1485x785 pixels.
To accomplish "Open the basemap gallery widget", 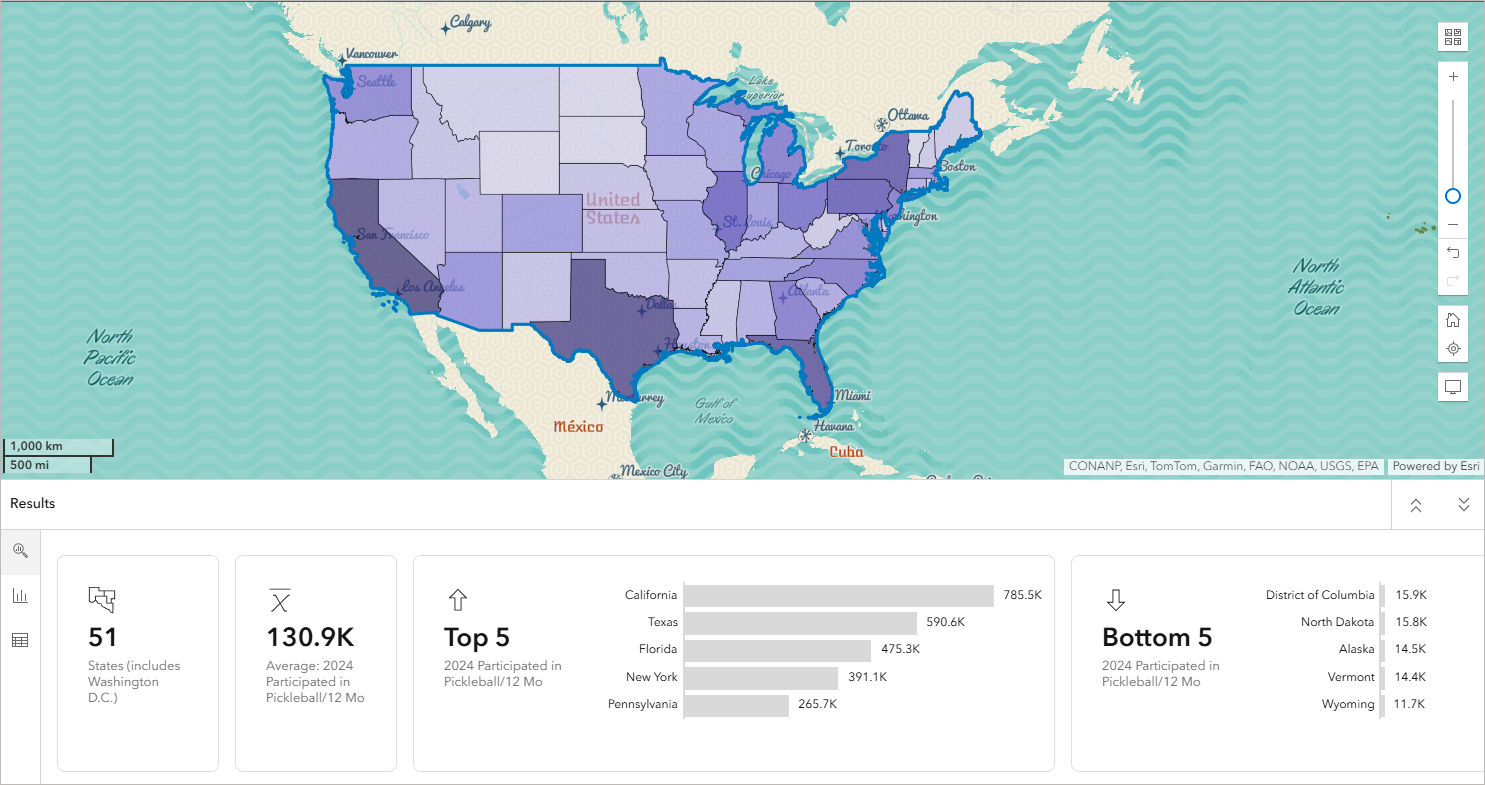I will coord(1452,36).
